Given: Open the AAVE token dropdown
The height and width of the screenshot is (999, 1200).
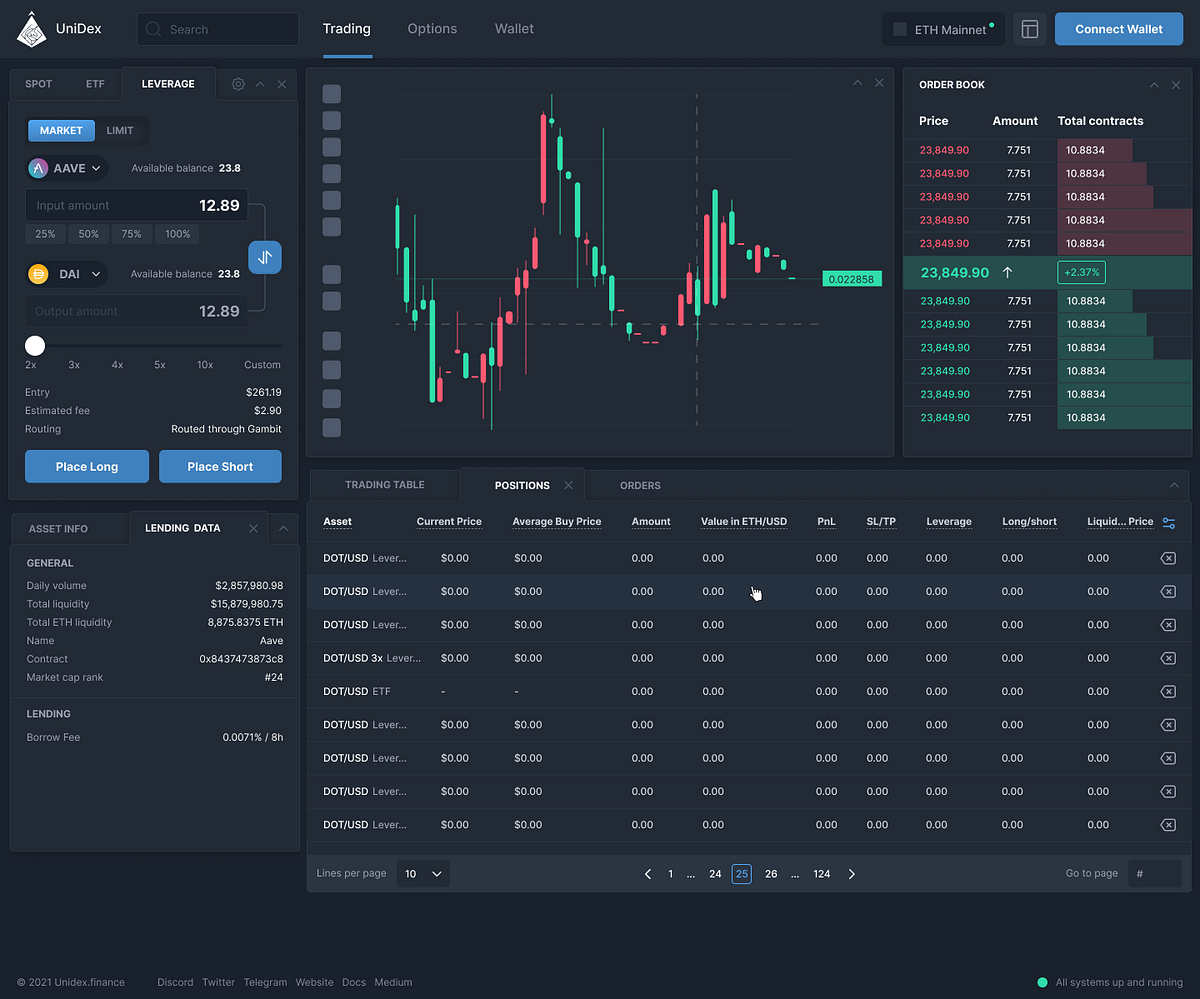Looking at the screenshot, I should point(67,168).
